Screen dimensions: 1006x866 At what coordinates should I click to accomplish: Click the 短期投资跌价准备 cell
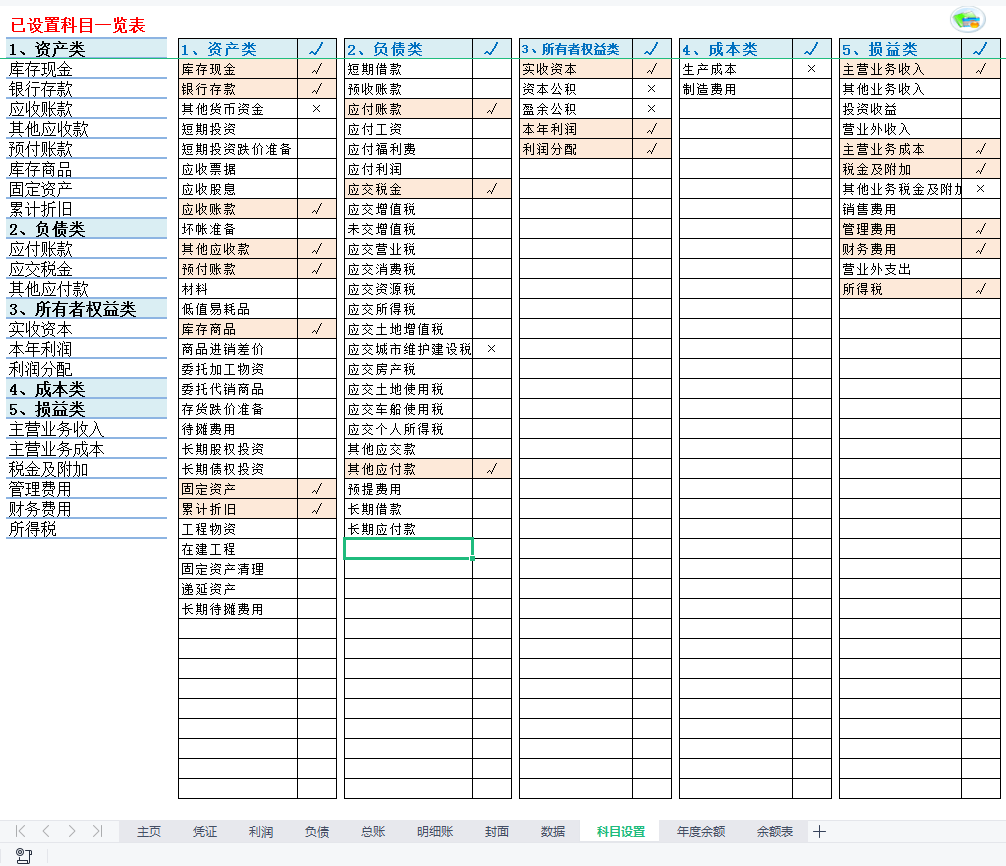coord(238,149)
